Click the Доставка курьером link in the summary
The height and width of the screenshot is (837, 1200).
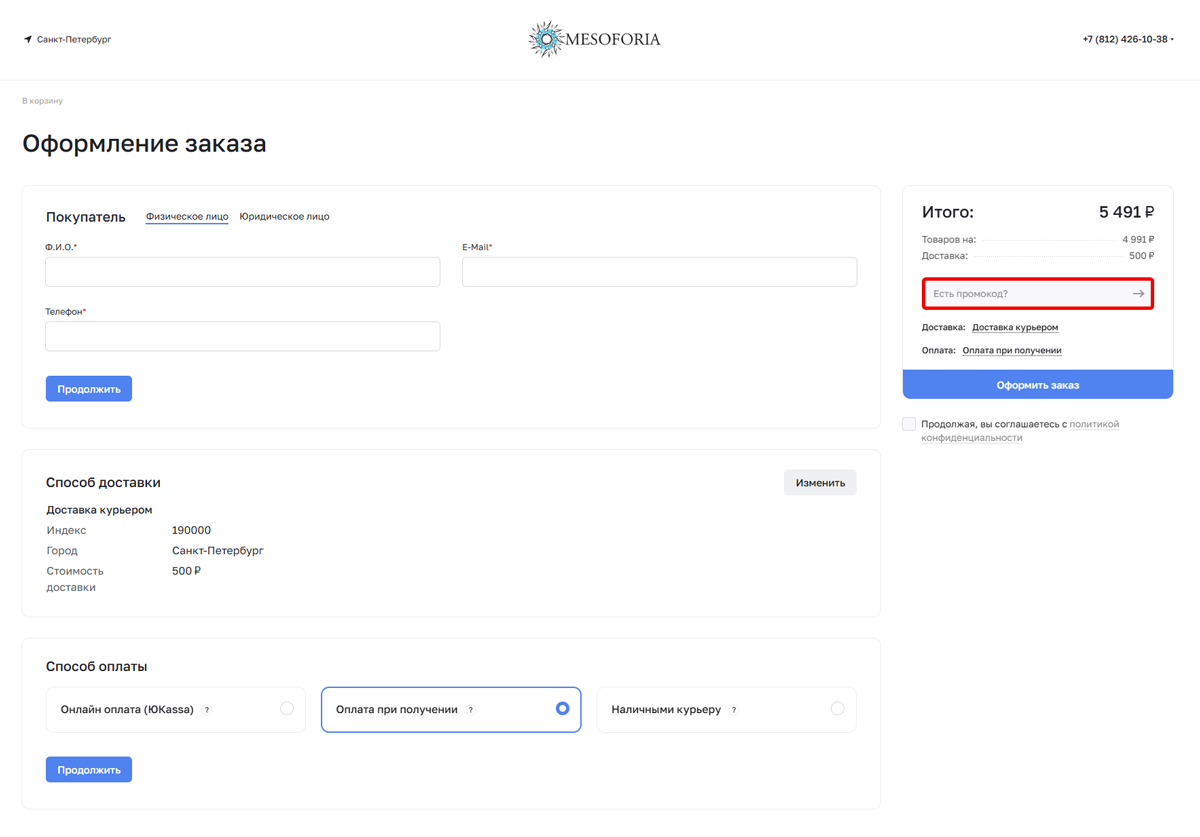(x=1015, y=327)
